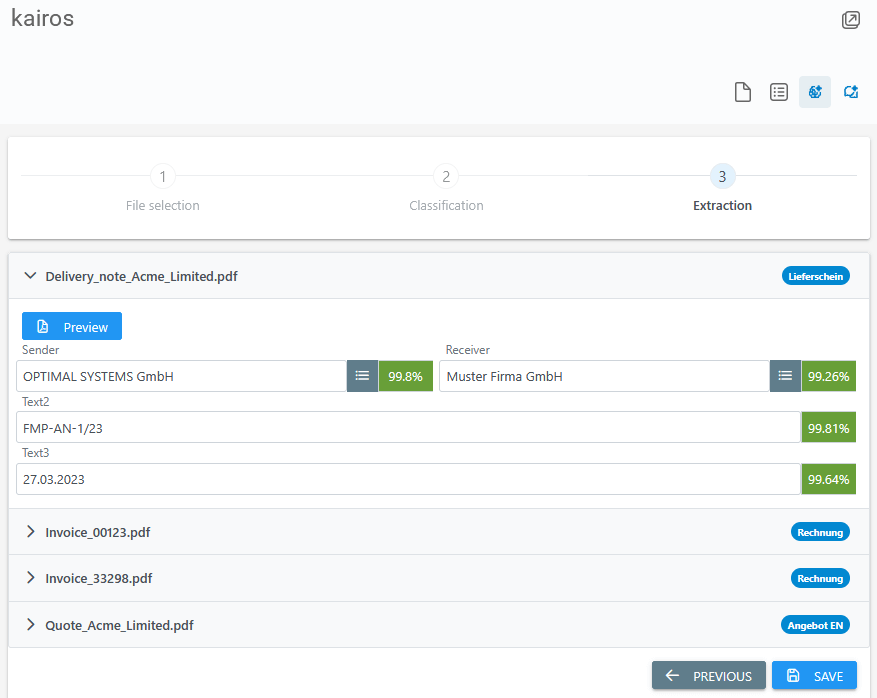Click the blank document icon in toolbar
Screen dimensions: 877x698
tap(743, 92)
